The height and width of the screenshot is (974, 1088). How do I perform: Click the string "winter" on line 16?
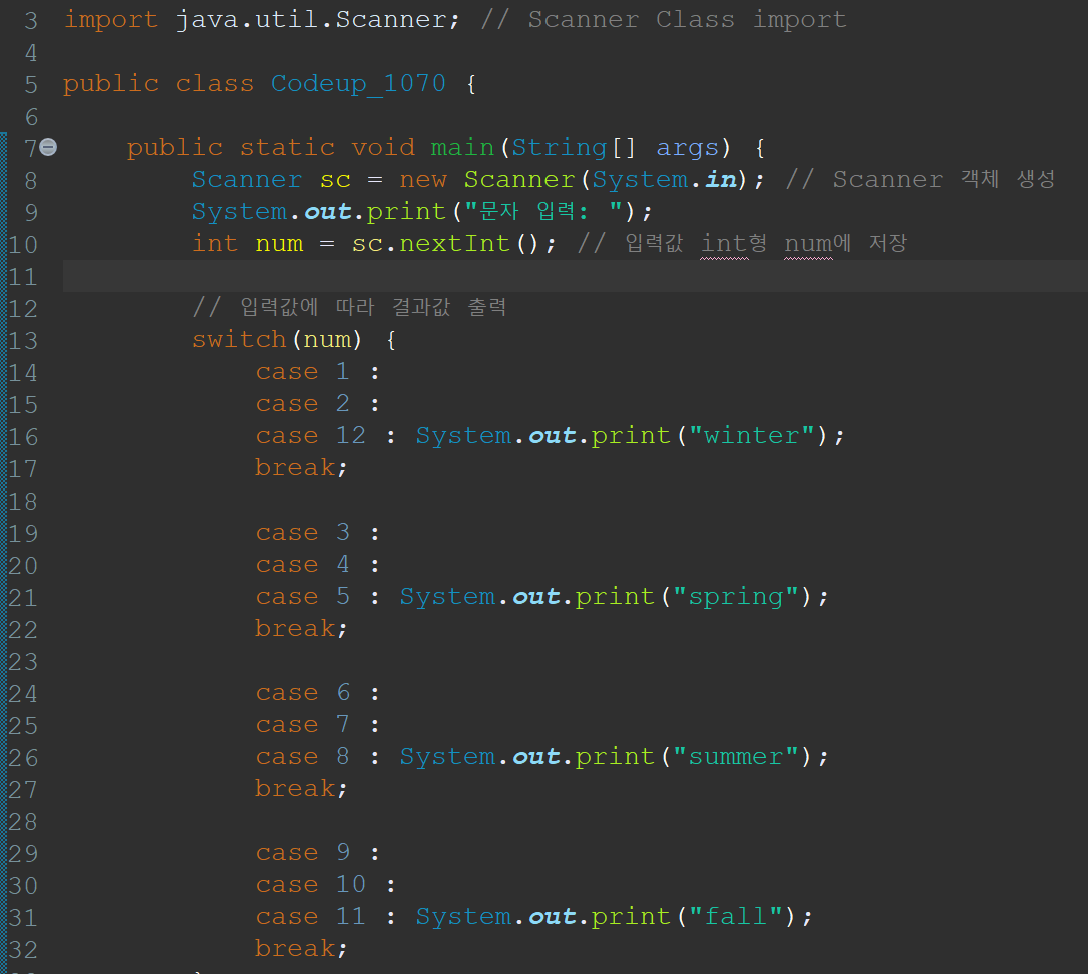(x=752, y=435)
